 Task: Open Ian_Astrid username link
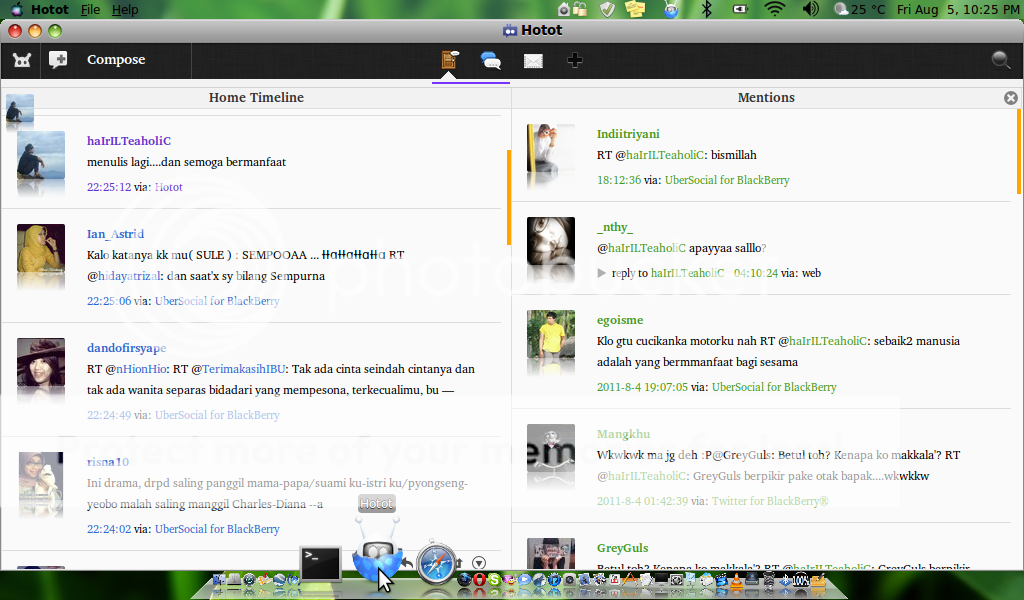(x=116, y=234)
